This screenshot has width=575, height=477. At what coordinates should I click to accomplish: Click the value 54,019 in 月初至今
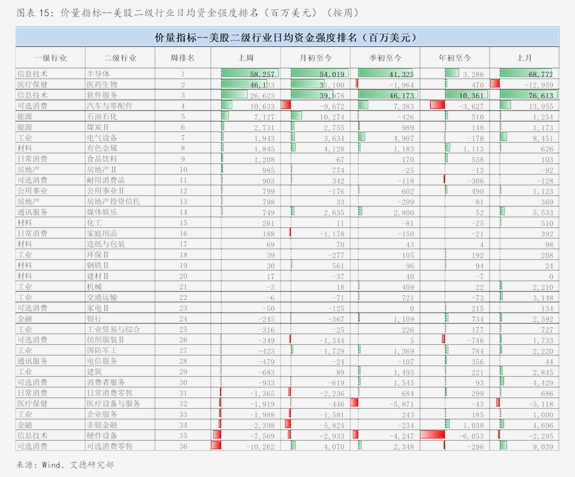pyautogui.click(x=332, y=74)
